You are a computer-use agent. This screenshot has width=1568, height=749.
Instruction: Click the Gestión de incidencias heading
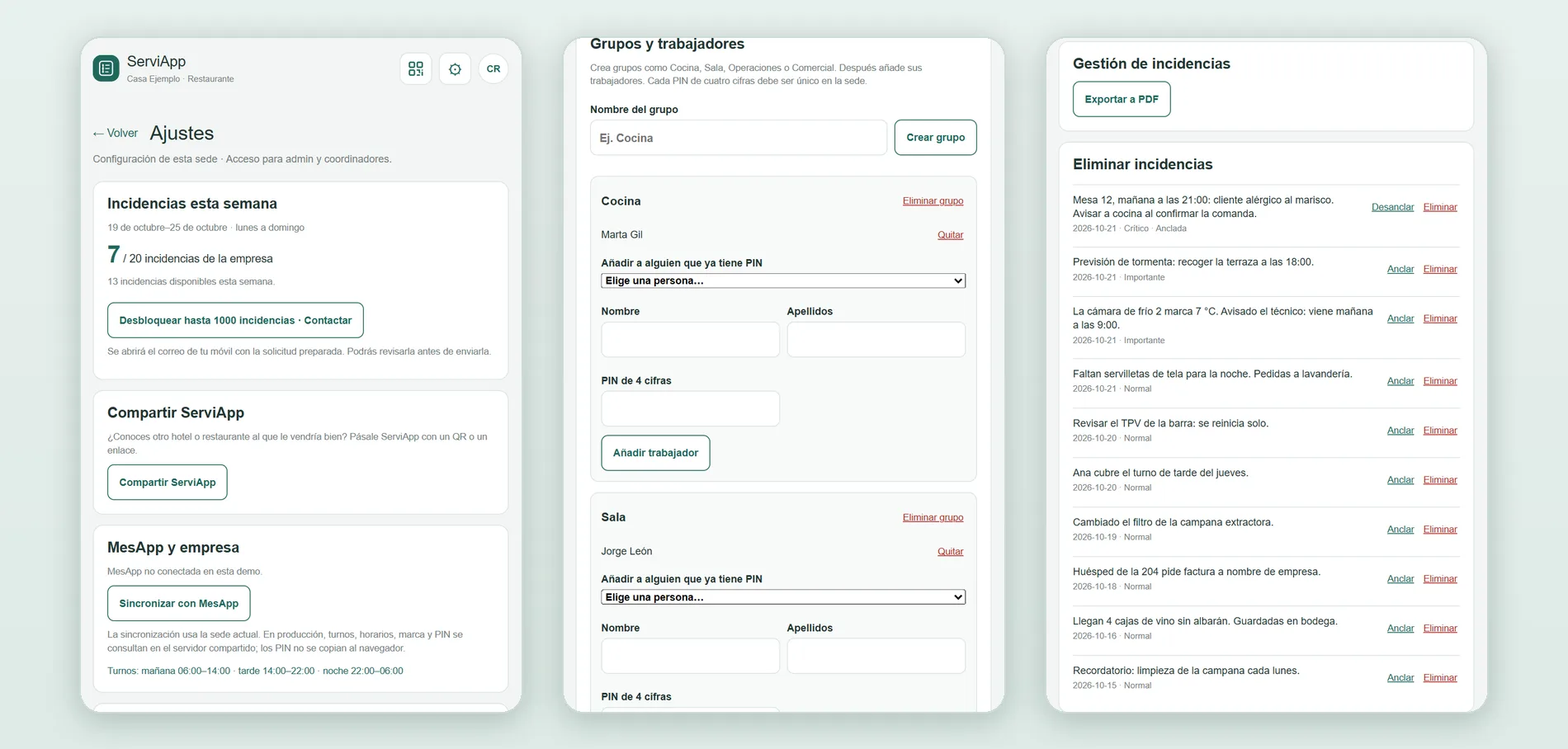[x=1151, y=64]
